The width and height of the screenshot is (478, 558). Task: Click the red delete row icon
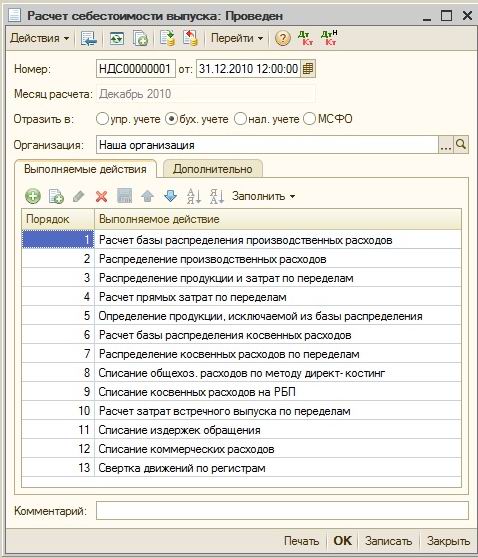(x=101, y=196)
